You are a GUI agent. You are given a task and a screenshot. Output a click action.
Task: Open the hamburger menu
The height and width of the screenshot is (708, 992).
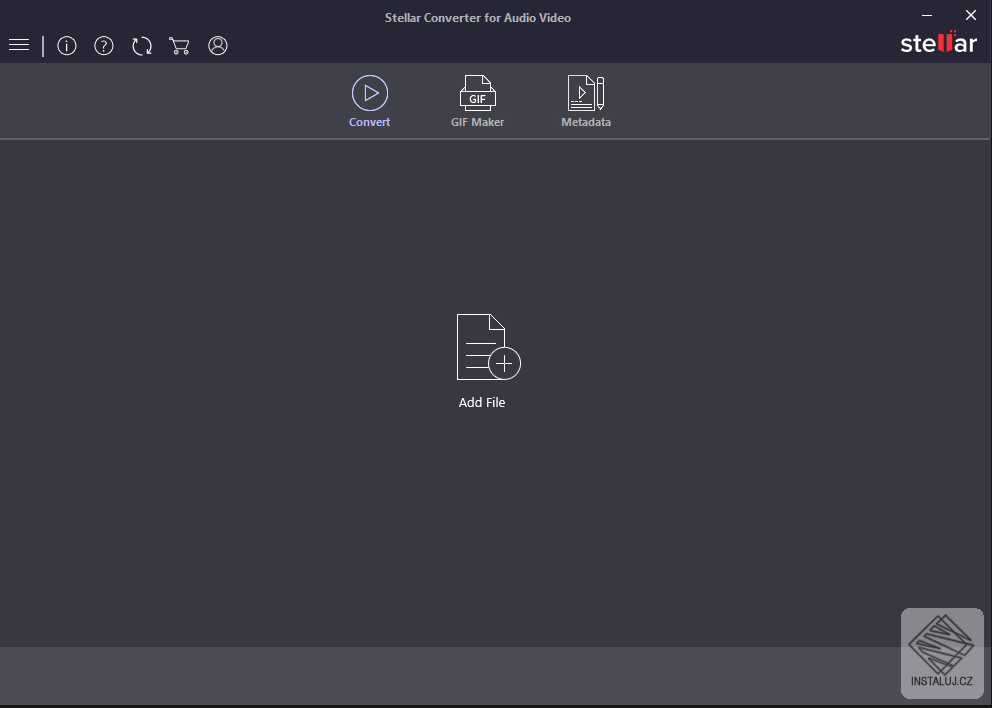coord(19,45)
